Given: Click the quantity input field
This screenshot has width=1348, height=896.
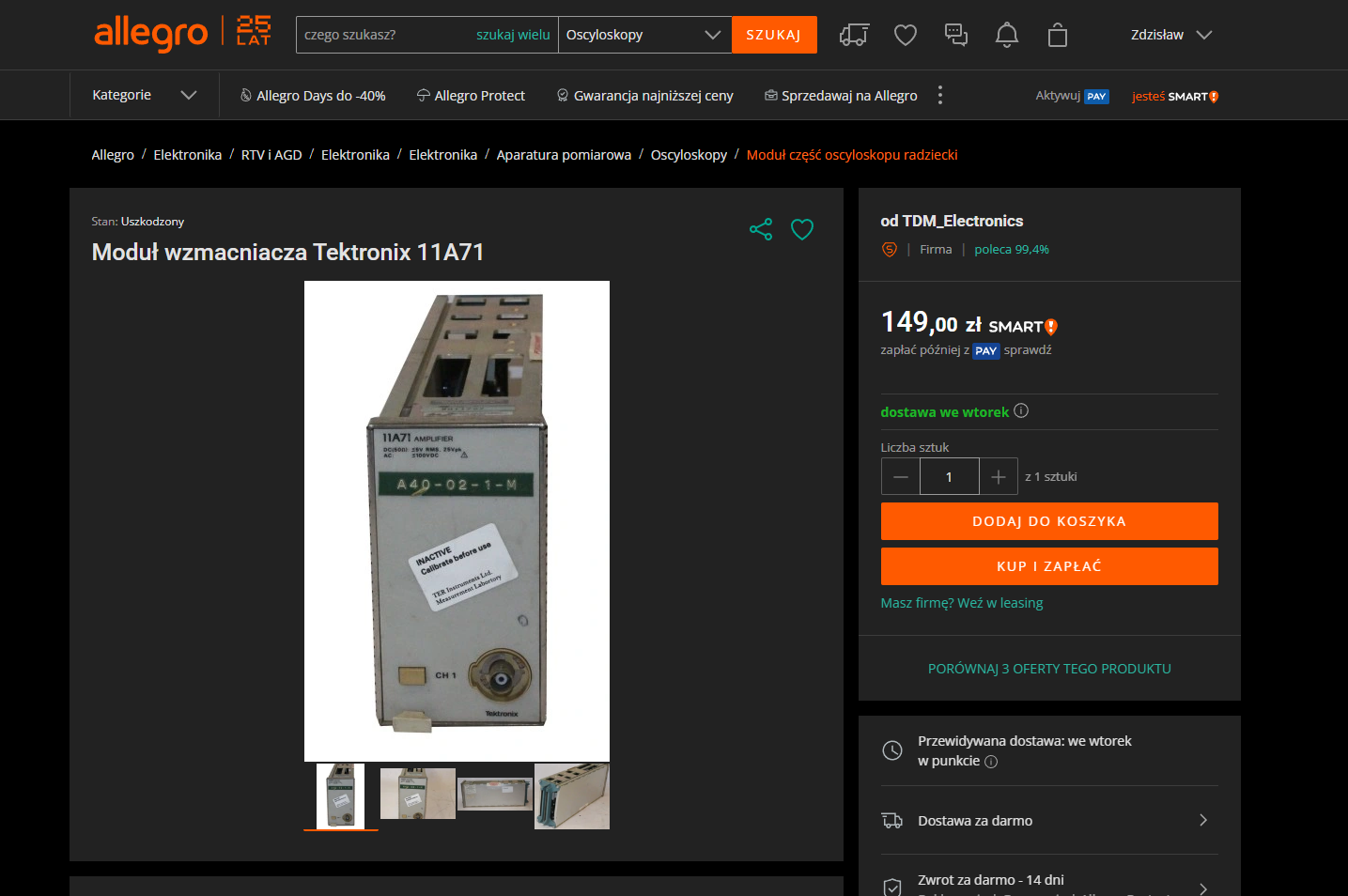Looking at the screenshot, I should tap(950, 476).
